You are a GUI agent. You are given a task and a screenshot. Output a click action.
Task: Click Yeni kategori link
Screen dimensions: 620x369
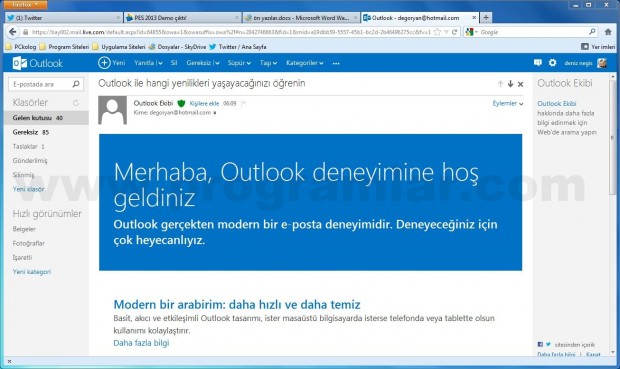32,272
